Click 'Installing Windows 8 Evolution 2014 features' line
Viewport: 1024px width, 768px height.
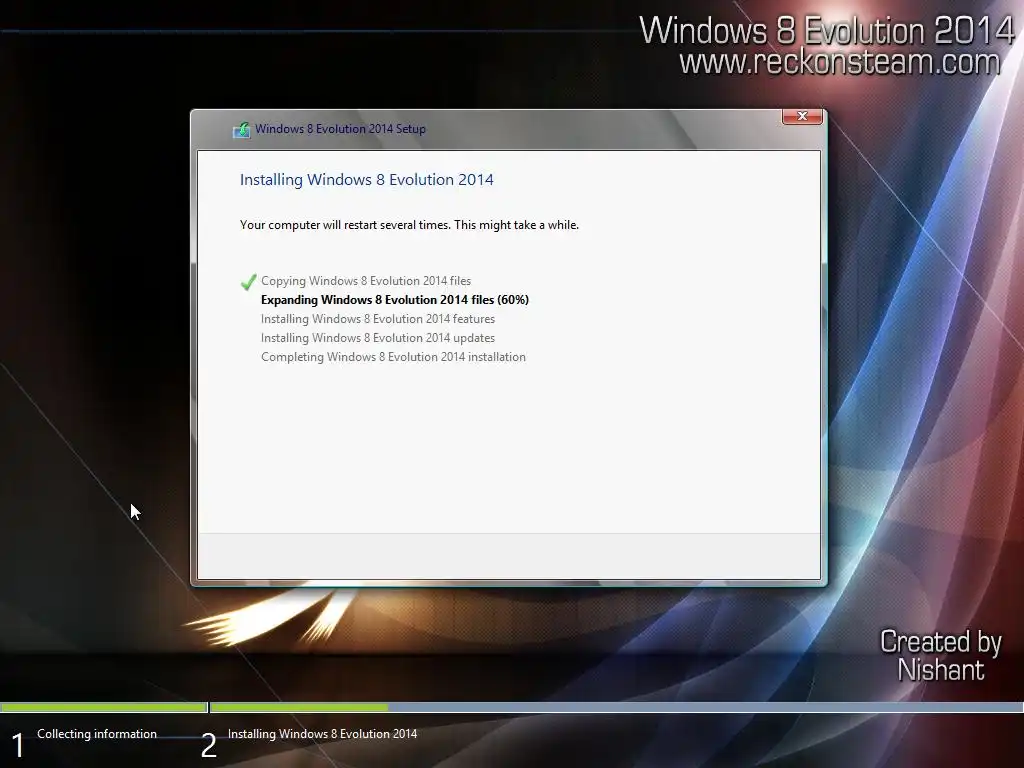click(377, 319)
